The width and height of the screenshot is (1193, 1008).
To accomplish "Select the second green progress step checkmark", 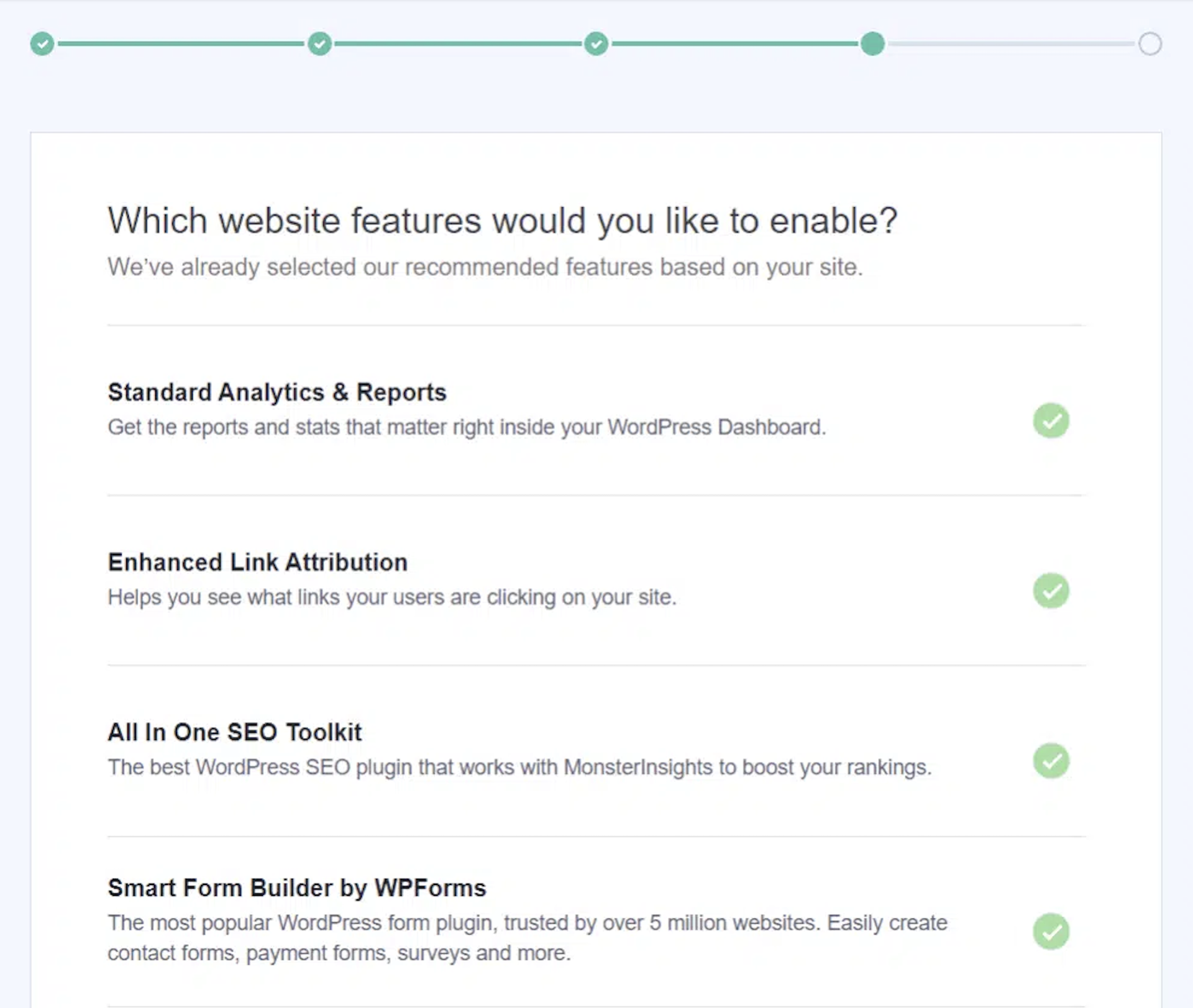I will [319, 43].
